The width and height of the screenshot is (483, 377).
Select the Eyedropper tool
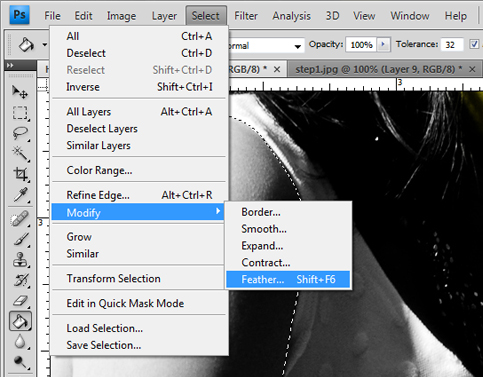click(x=20, y=195)
